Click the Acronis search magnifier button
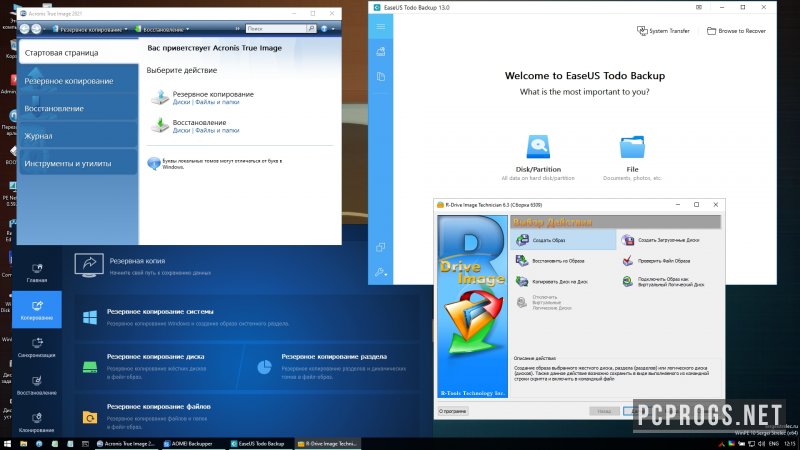 coord(311,29)
